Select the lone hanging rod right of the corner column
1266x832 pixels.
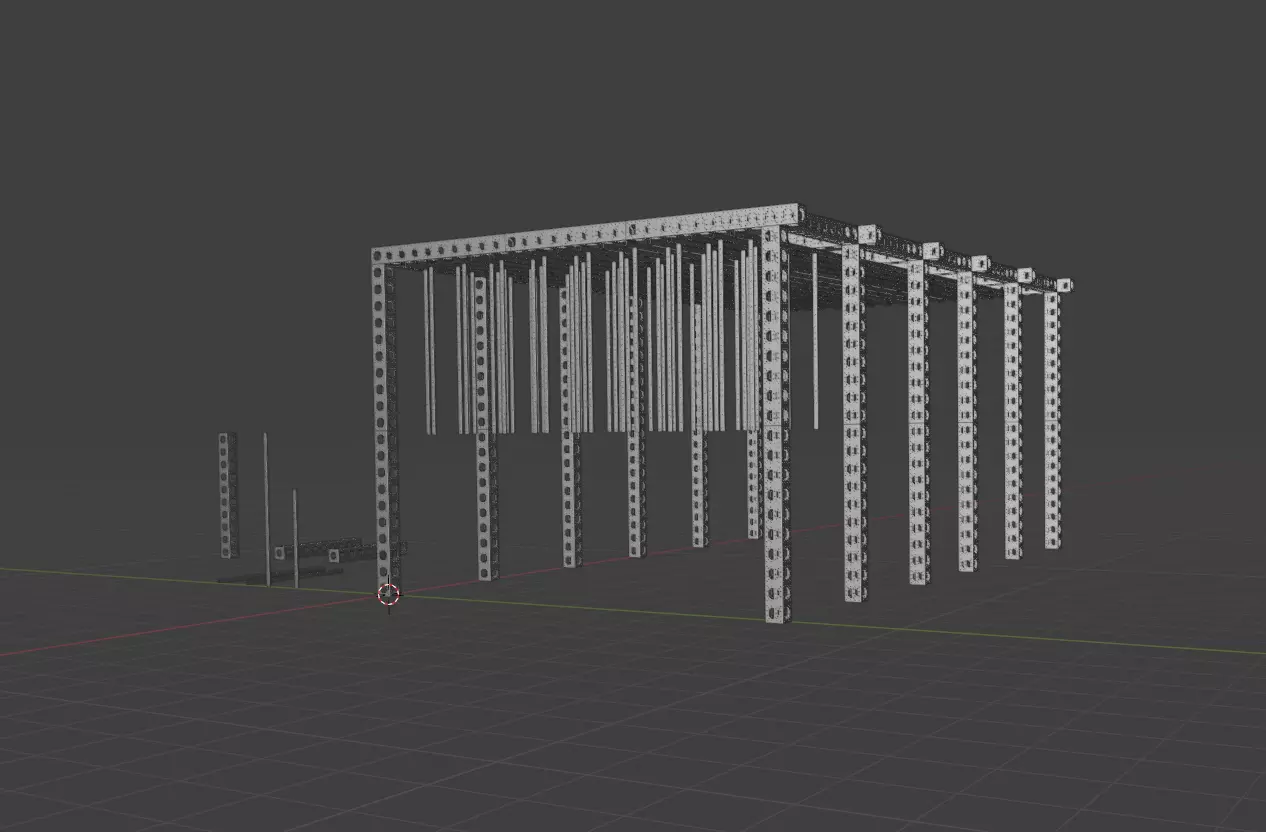pyautogui.click(x=814, y=340)
